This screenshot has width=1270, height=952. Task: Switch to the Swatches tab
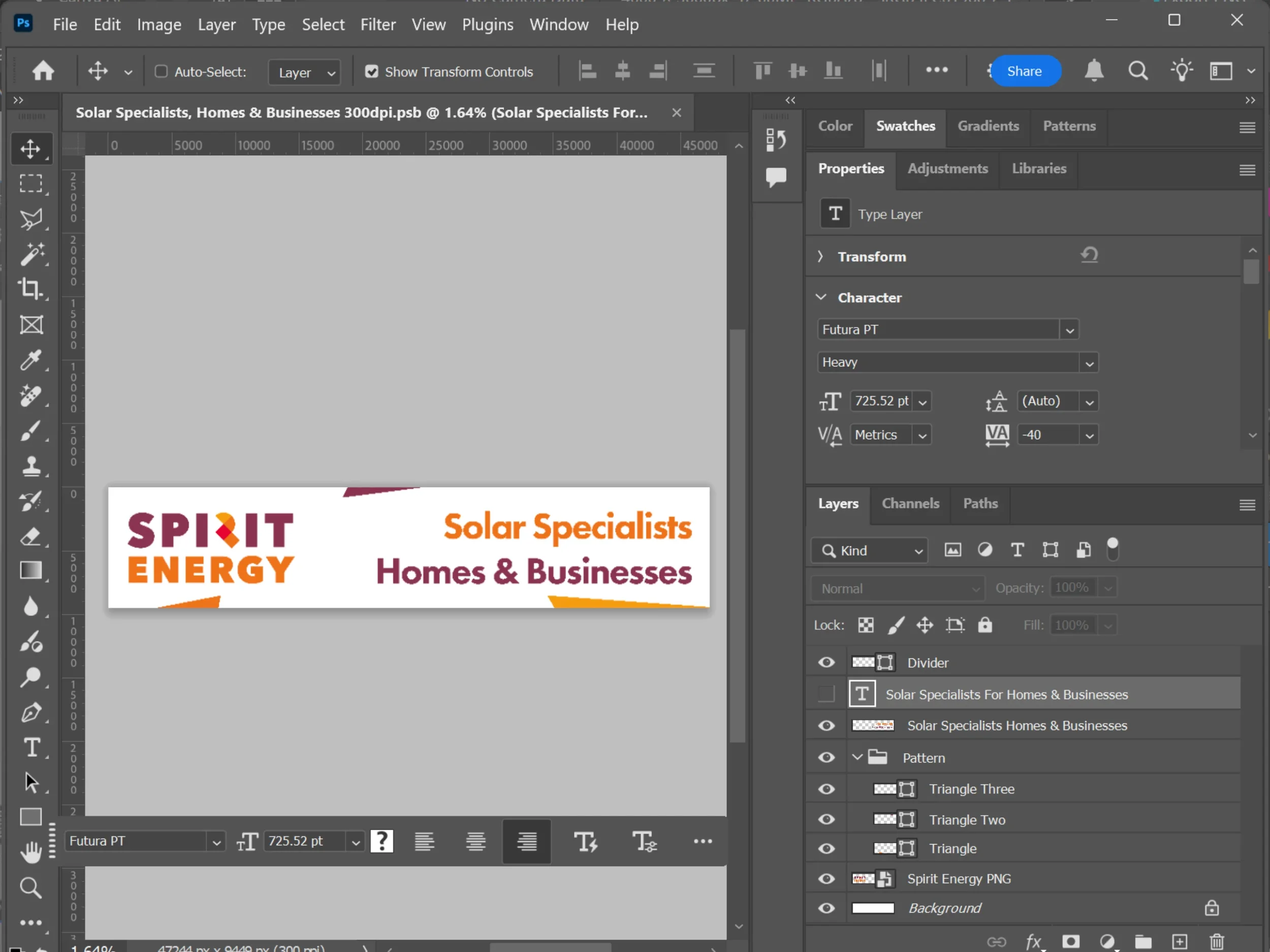(x=905, y=126)
